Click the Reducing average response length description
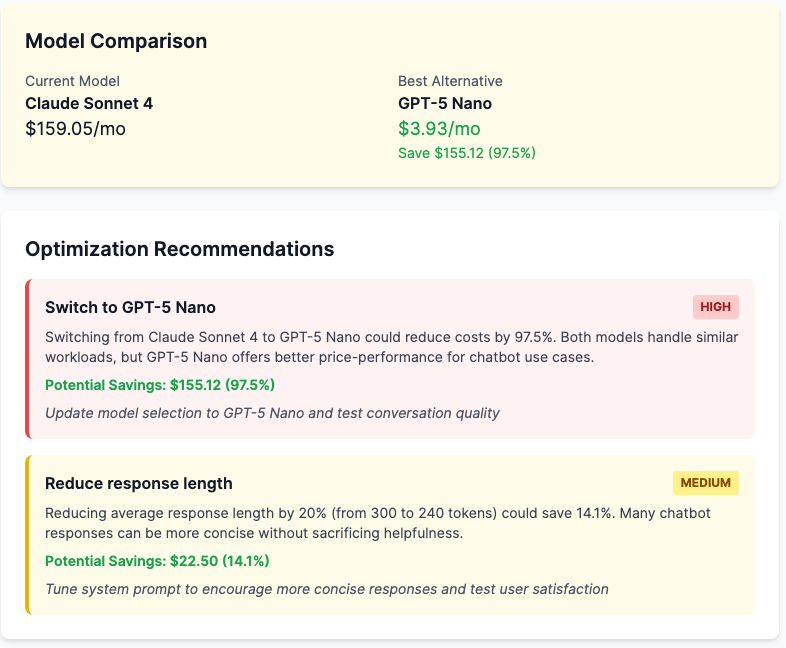This screenshot has width=786, height=648. tap(378, 523)
